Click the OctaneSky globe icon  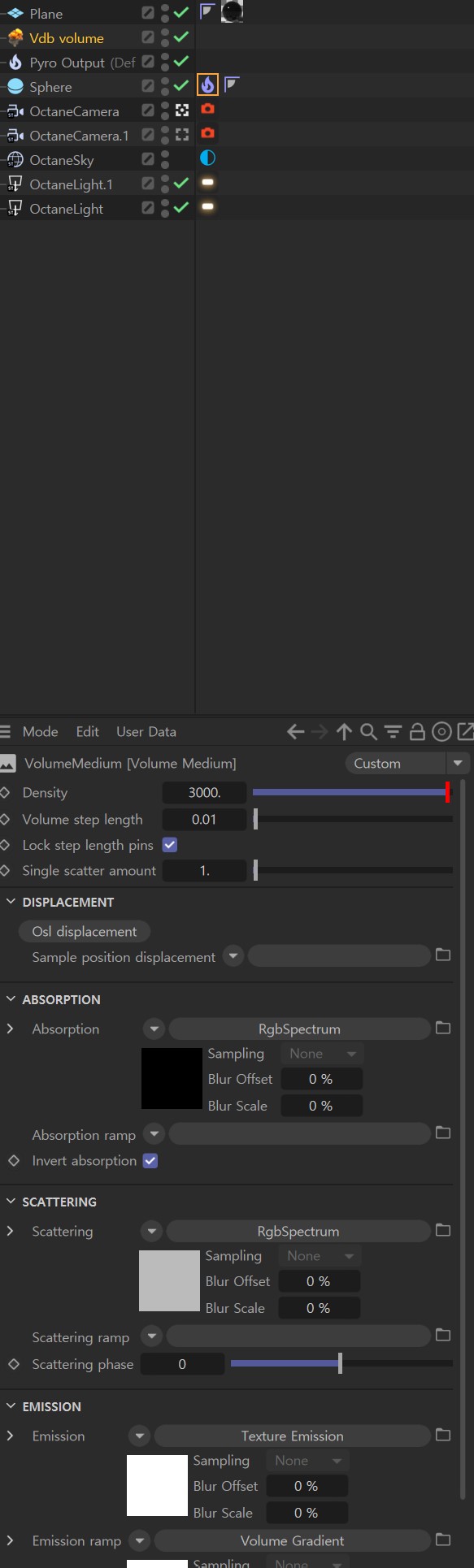15,159
